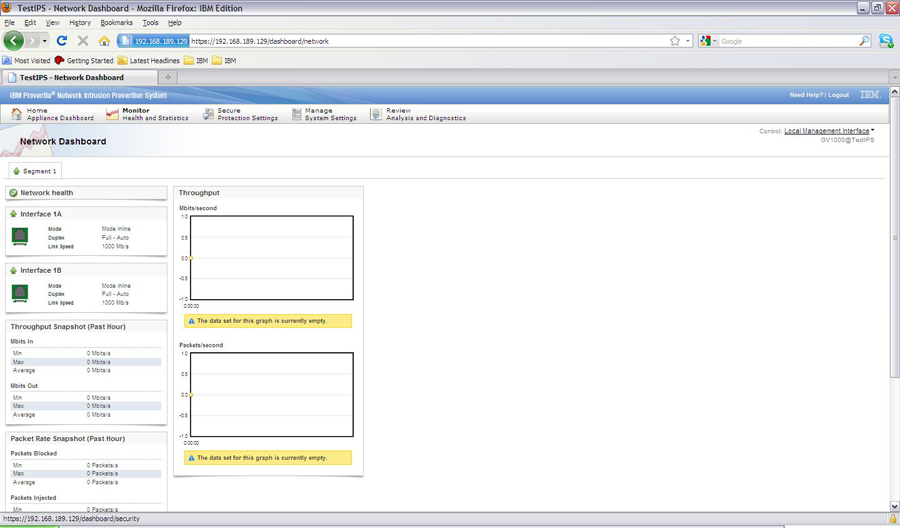Open a new browser tab

(168, 77)
